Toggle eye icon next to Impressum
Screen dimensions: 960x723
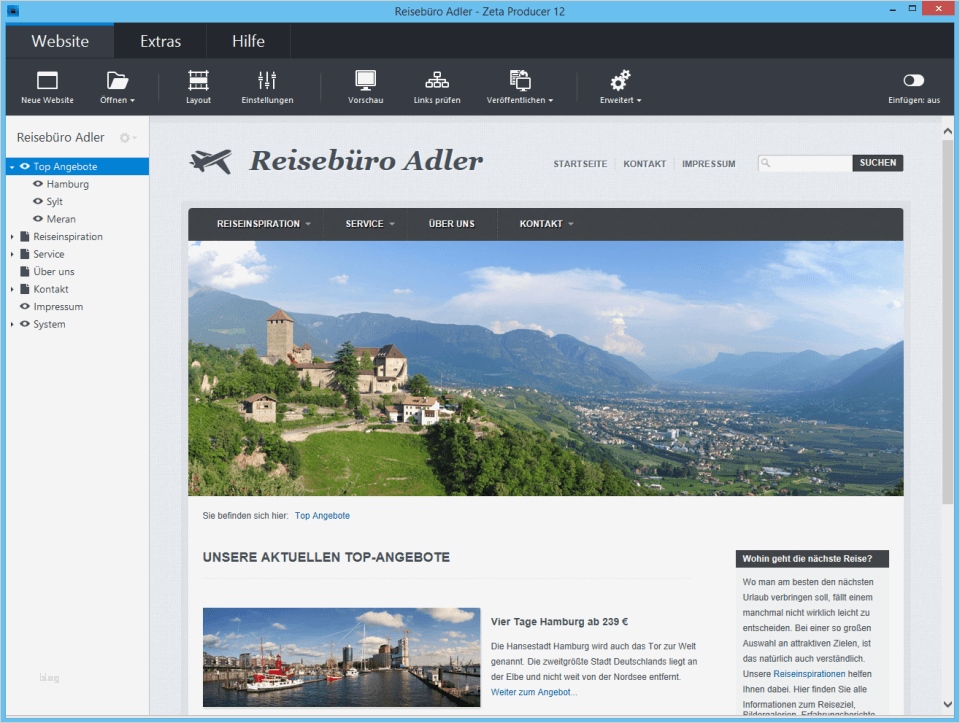[24, 306]
